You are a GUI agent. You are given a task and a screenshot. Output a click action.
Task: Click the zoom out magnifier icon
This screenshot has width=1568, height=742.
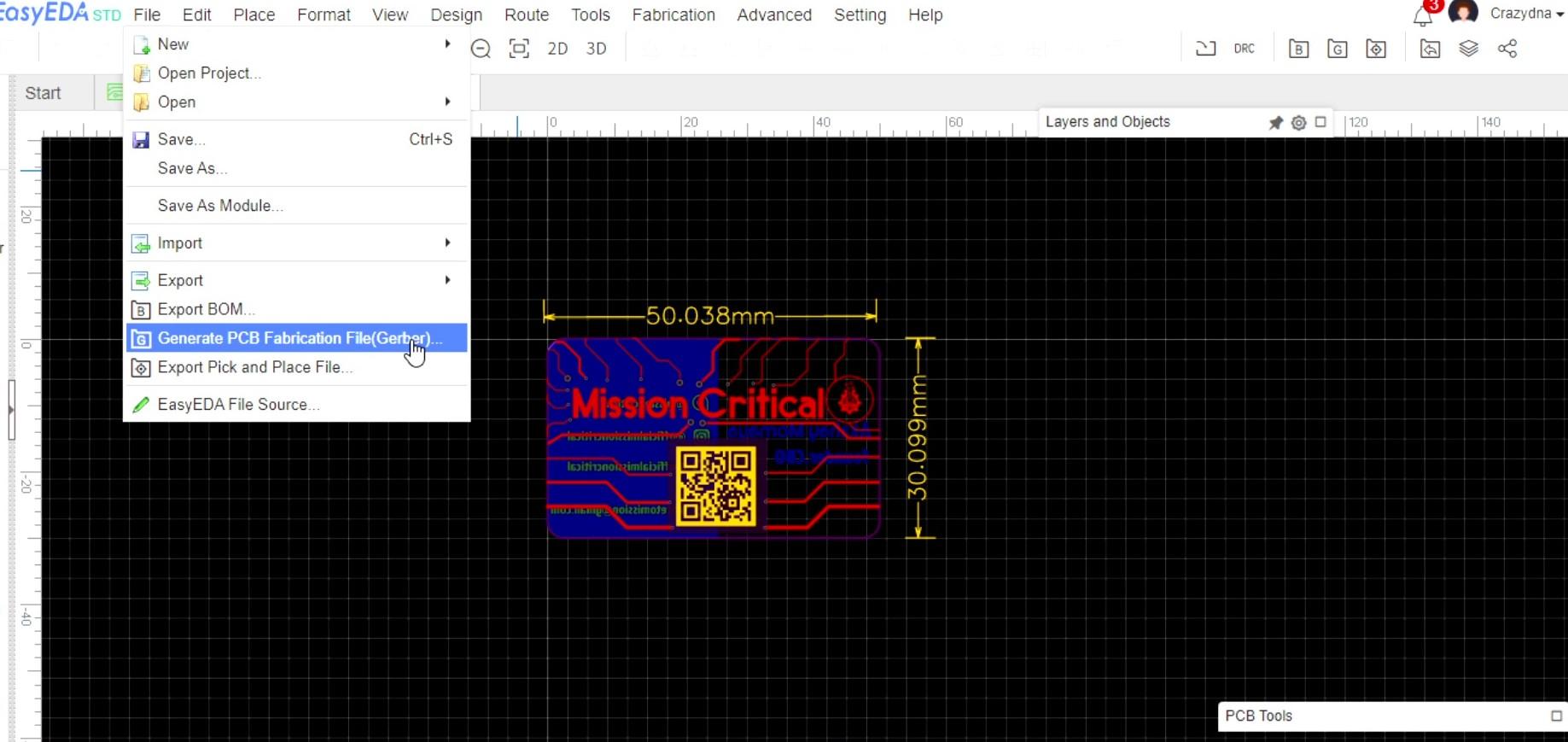[481, 49]
